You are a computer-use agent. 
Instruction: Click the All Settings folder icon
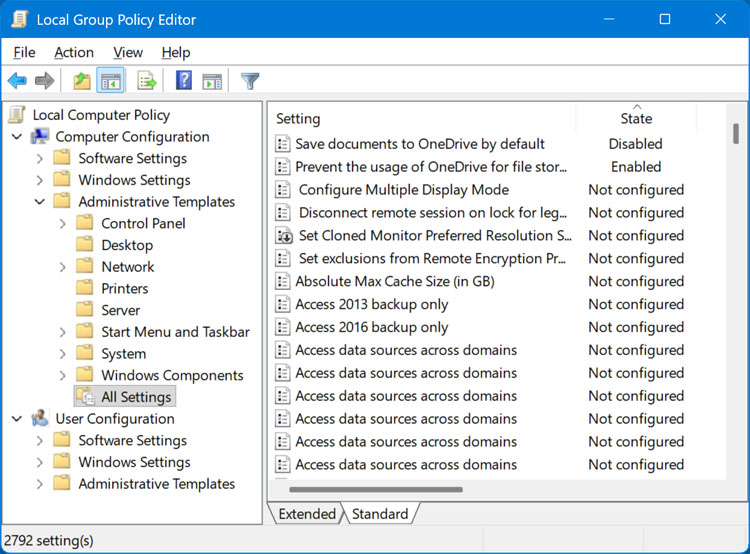click(85, 396)
